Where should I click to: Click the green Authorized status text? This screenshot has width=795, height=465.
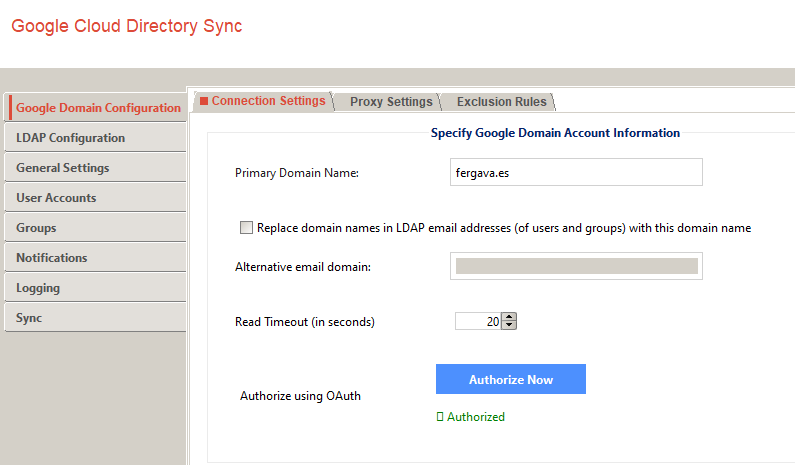[x=476, y=417]
